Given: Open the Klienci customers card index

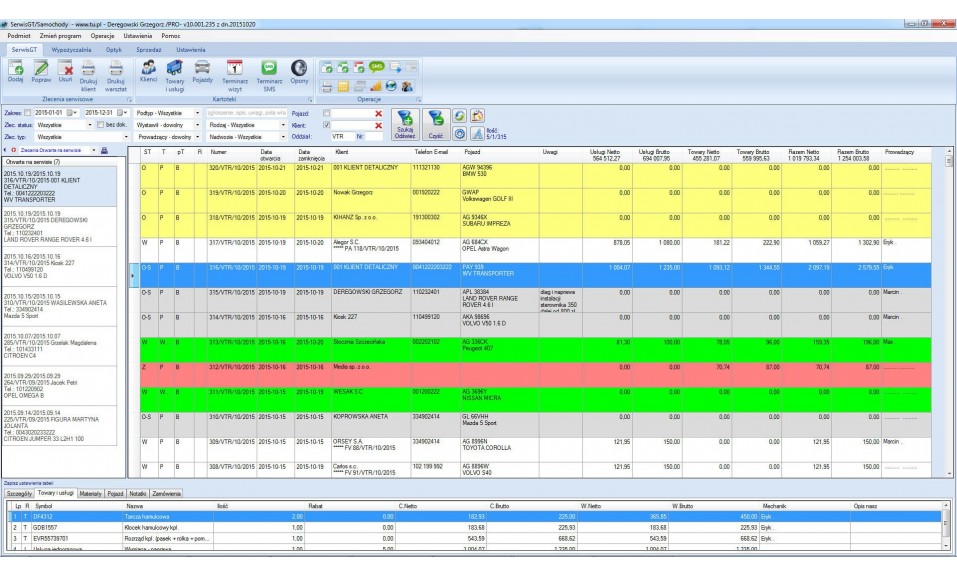Looking at the screenshot, I should pos(148,70).
